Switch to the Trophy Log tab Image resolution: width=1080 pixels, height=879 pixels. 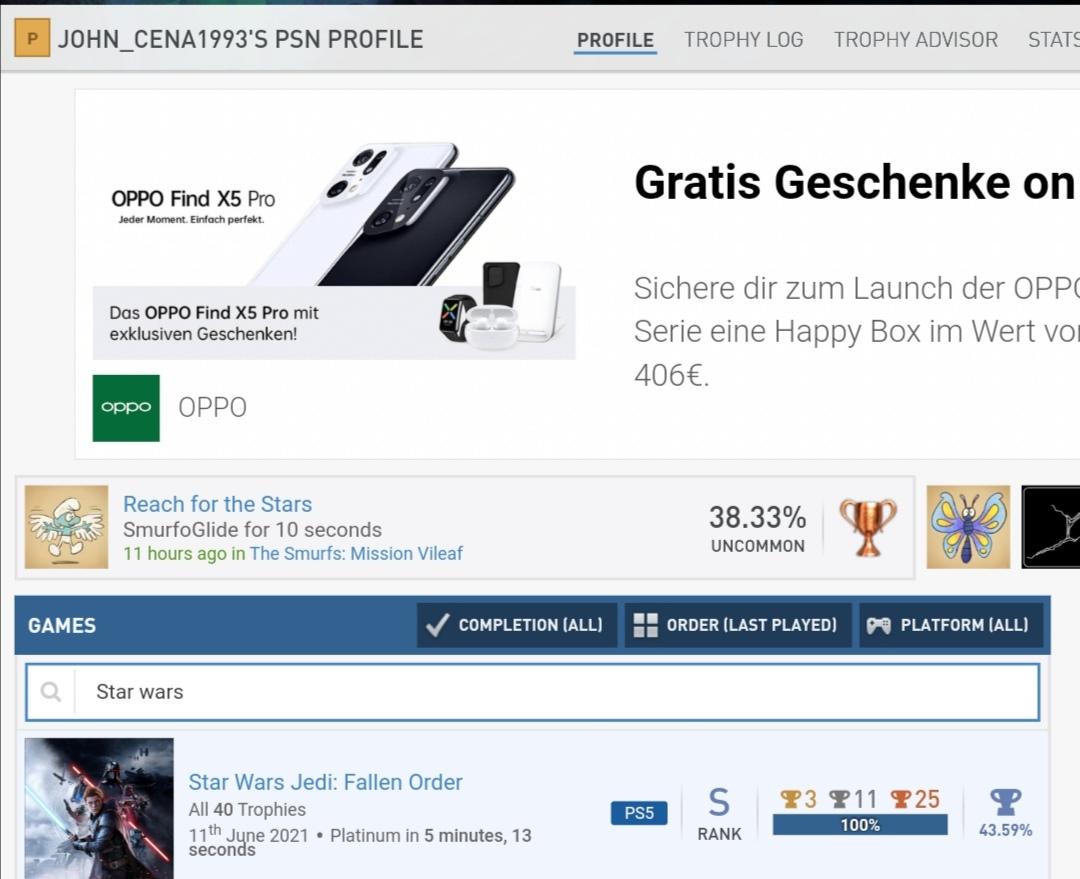743,40
